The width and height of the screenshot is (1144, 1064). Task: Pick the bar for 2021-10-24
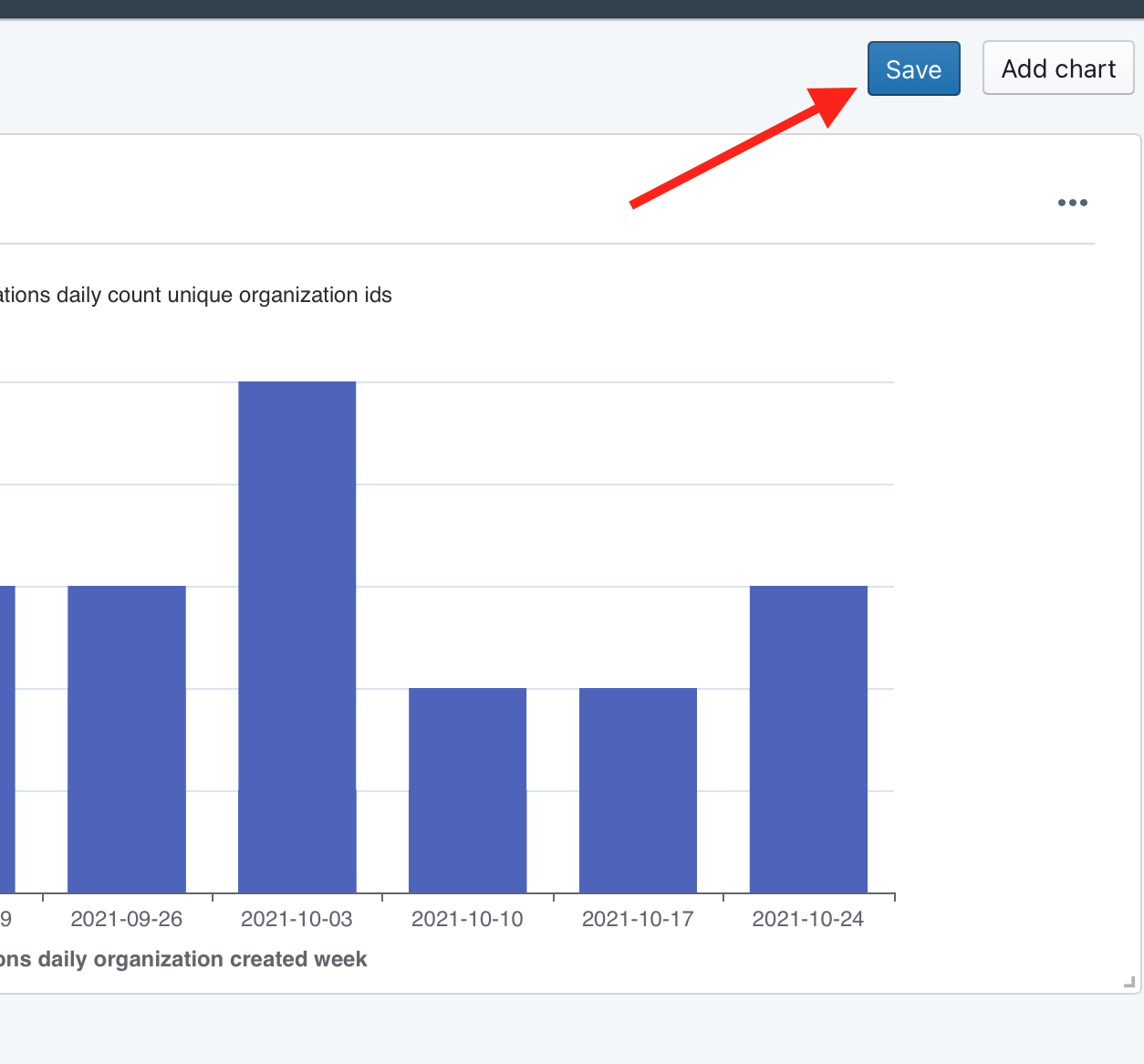808,739
